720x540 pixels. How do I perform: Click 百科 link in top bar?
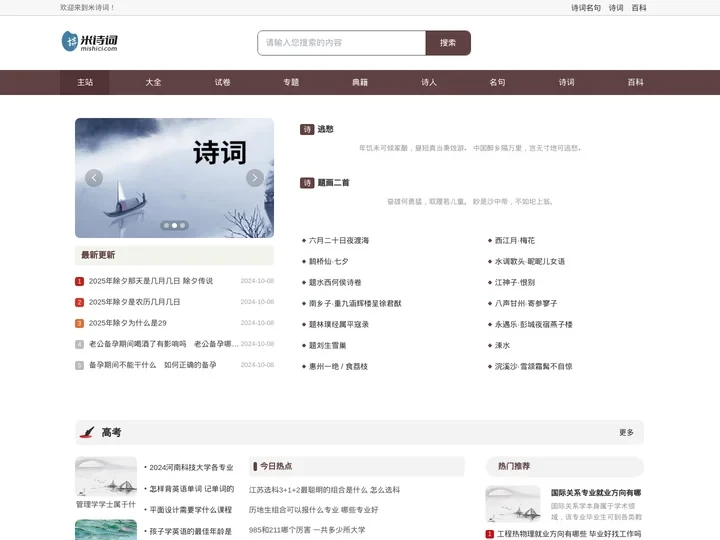click(x=639, y=8)
